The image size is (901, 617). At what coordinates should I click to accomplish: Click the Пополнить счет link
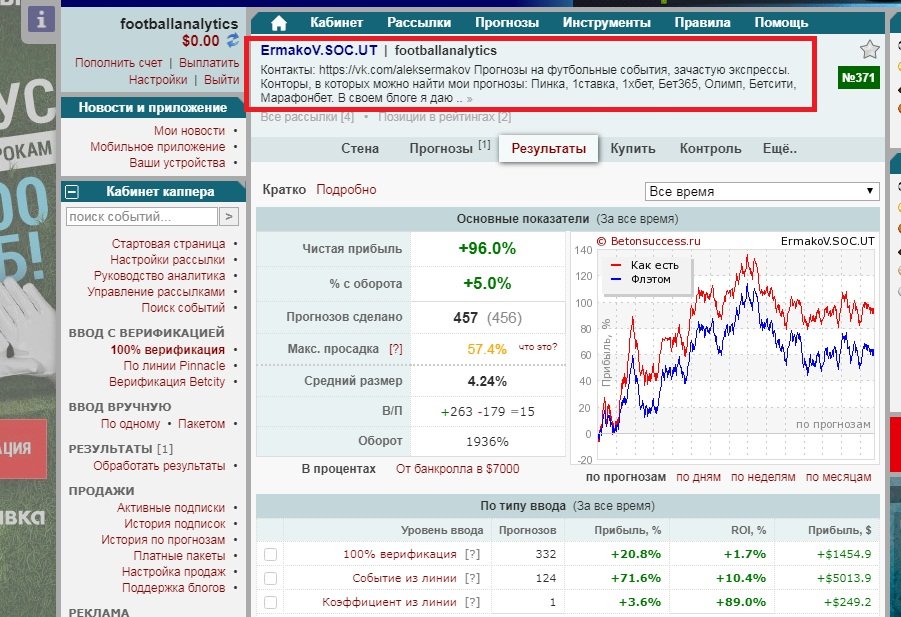point(118,63)
